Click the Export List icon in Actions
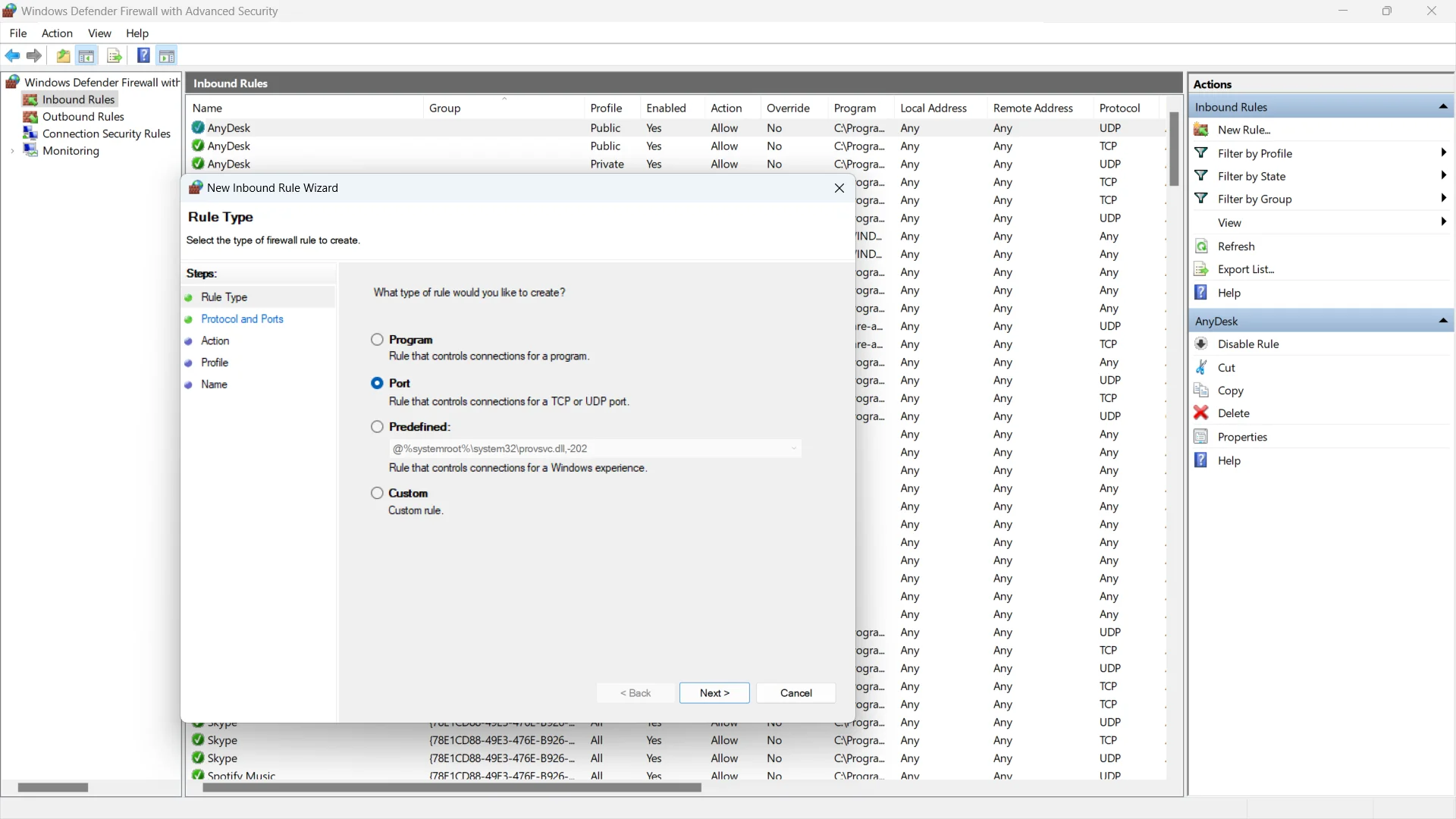This screenshot has width=1456, height=819. coord(1201,269)
